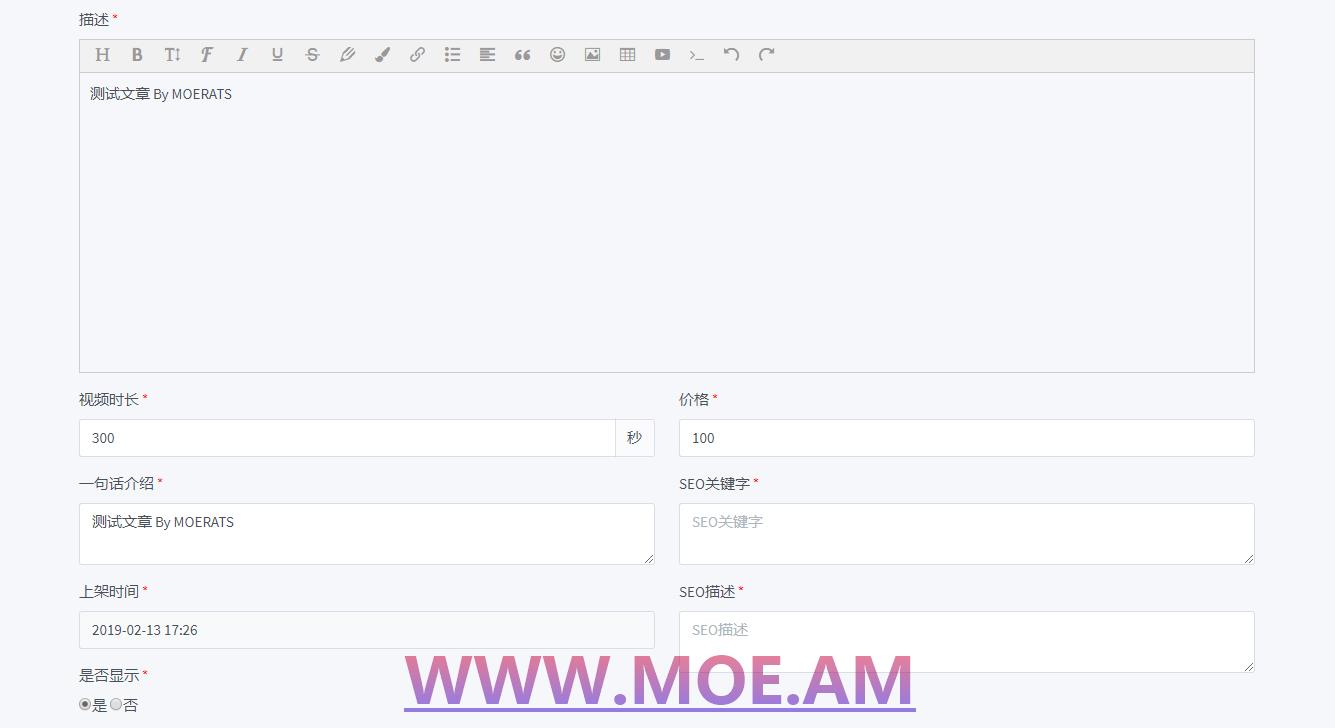The height and width of the screenshot is (728, 1335).
Task: Redo the last edit
Action: tap(767, 55)
